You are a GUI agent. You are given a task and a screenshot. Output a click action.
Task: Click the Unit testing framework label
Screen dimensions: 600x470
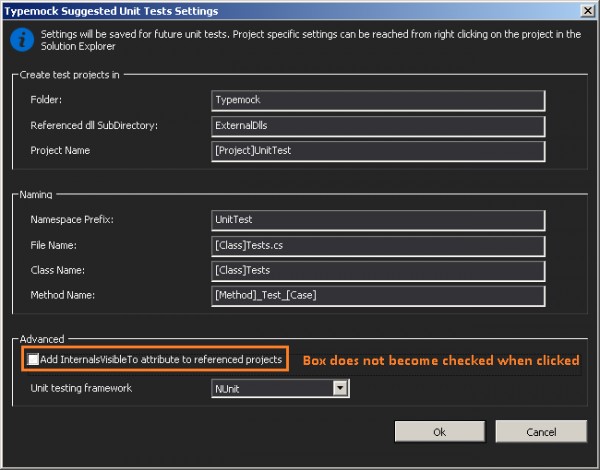[x=81, y=388]
